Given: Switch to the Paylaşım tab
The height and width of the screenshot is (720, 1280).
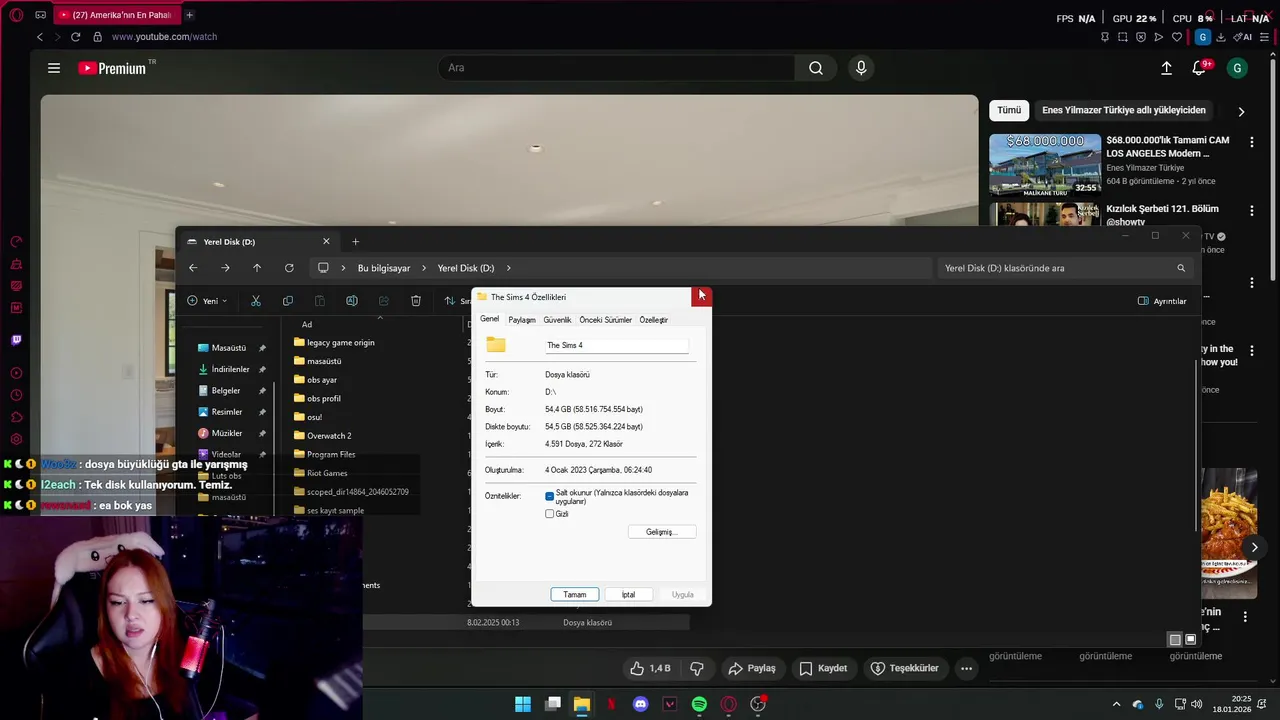Looking at the screenshot, I should [522, 320].
